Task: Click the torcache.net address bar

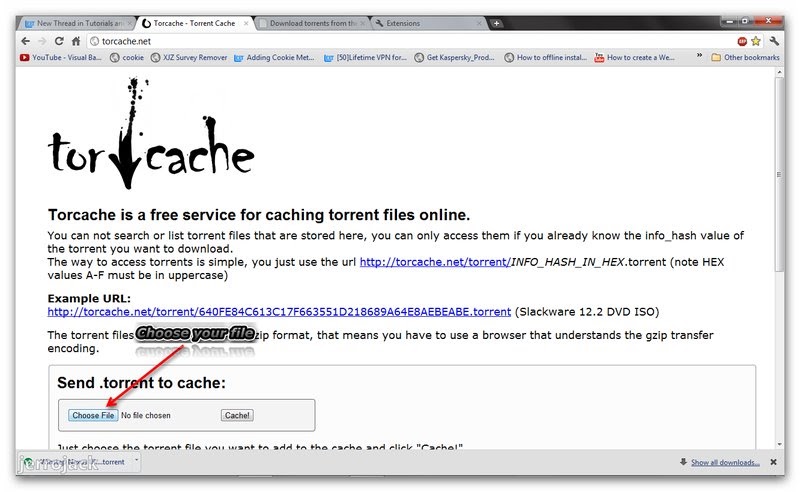Action: 411,41
